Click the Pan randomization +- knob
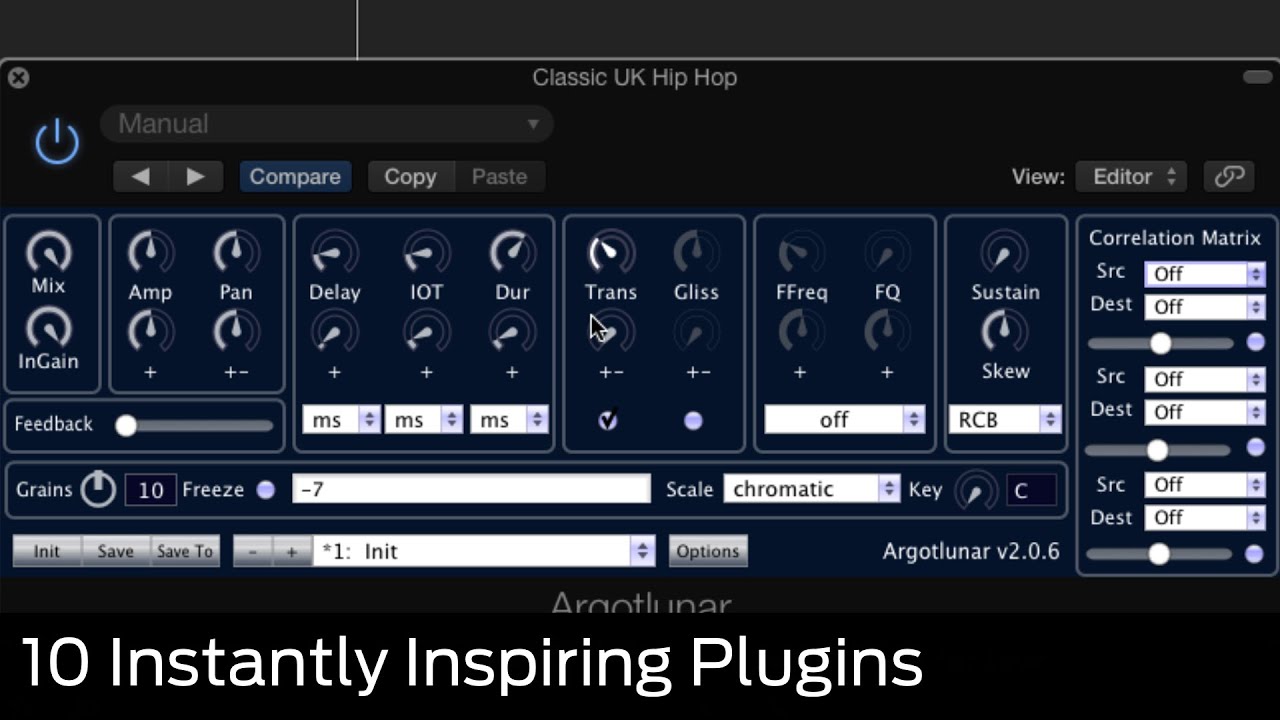The height and width of the screenshot is (720, 1280). click(236, 330)
